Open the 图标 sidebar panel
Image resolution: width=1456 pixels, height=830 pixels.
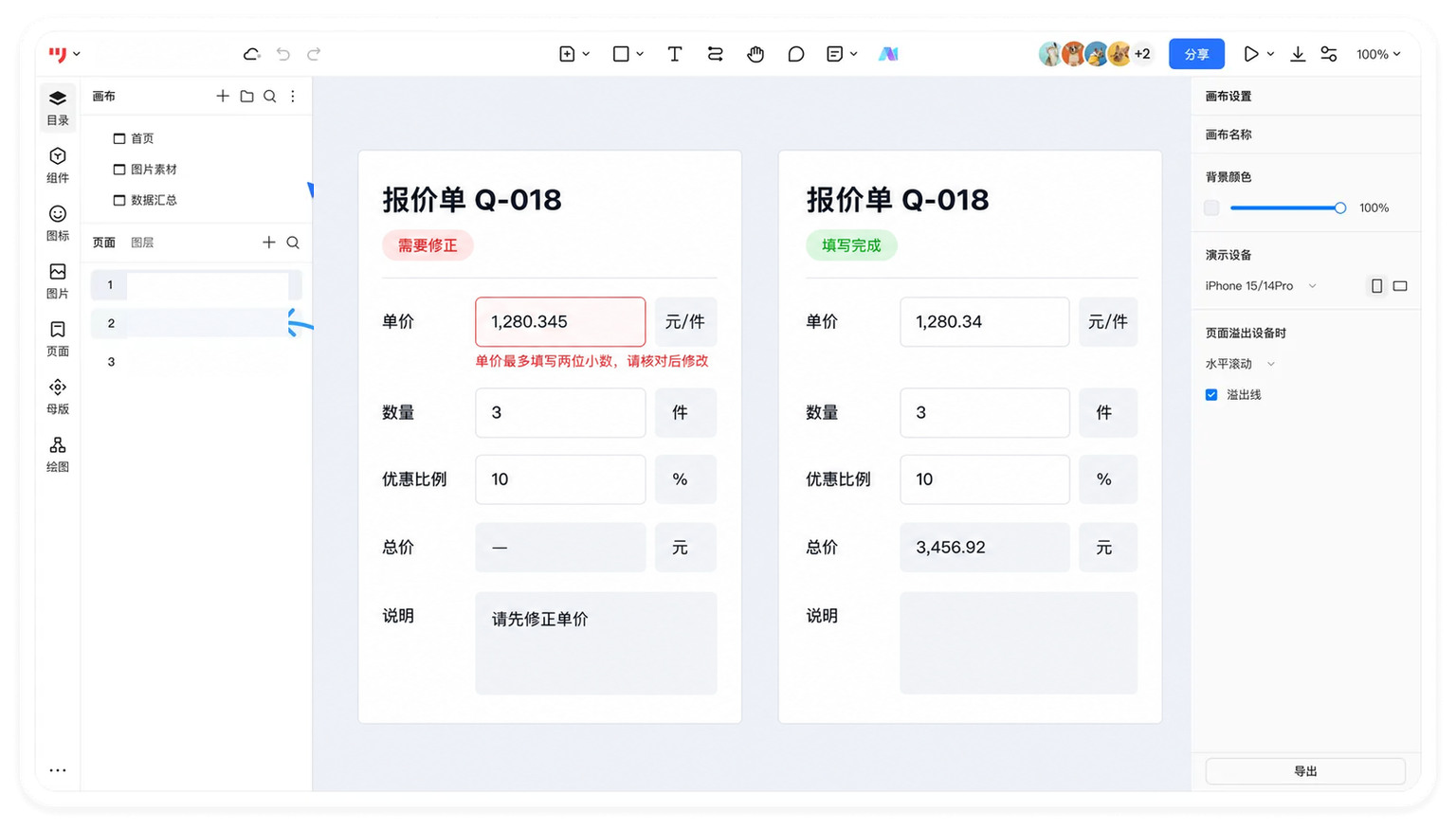(x=58, y=224)
